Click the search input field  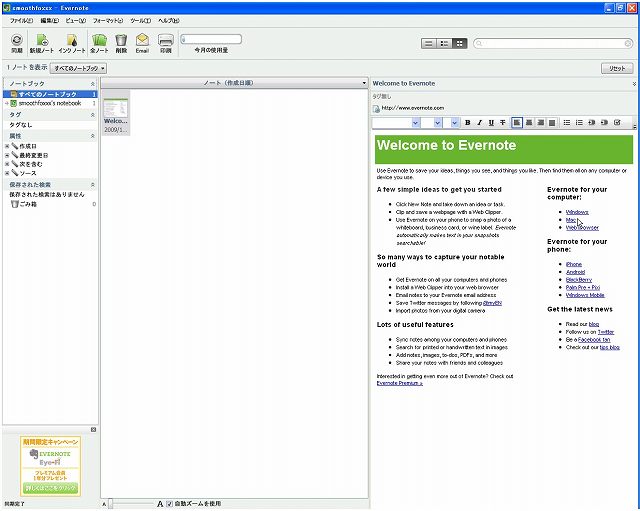point(553,43)
